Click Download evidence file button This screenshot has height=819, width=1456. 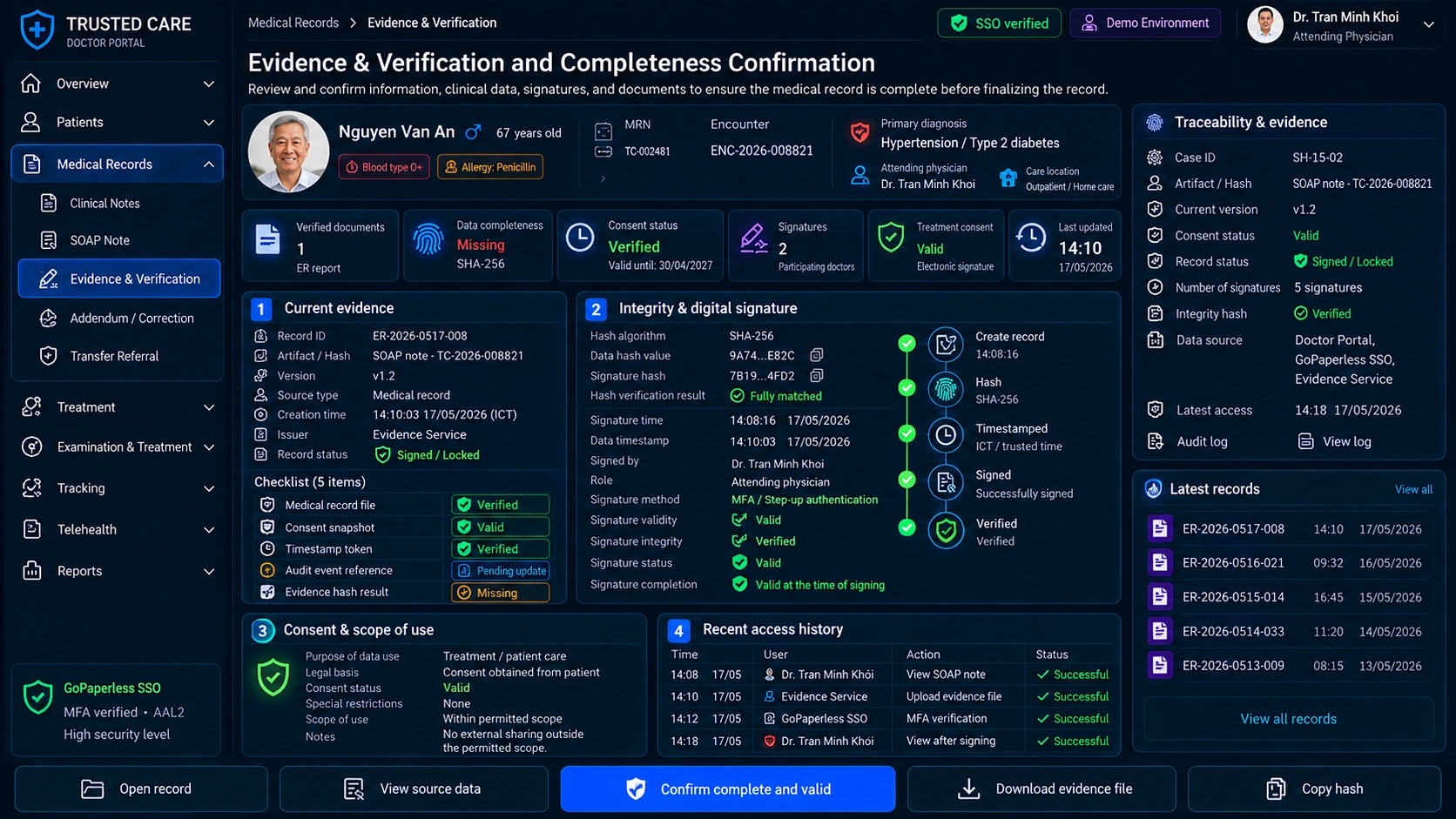1041,789
